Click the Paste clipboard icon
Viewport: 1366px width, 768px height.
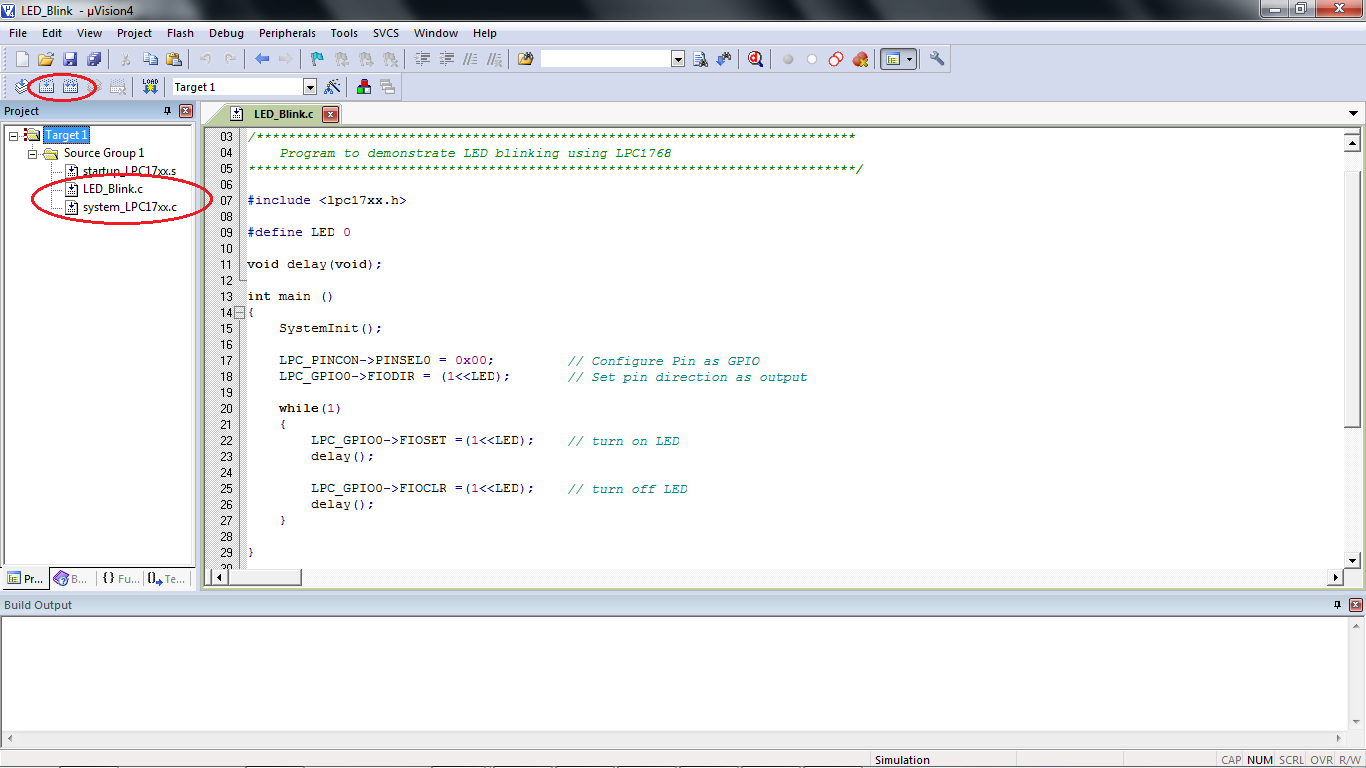coord(174,59)
